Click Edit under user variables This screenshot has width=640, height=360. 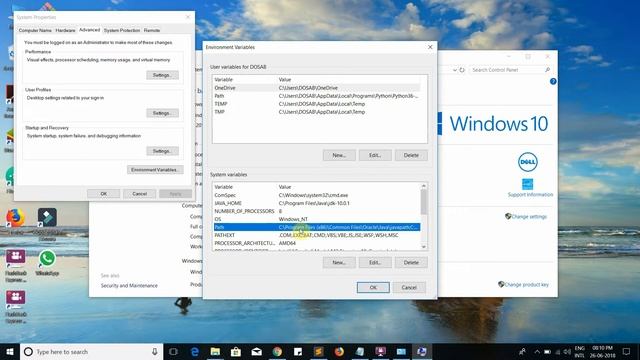(375, 156)
